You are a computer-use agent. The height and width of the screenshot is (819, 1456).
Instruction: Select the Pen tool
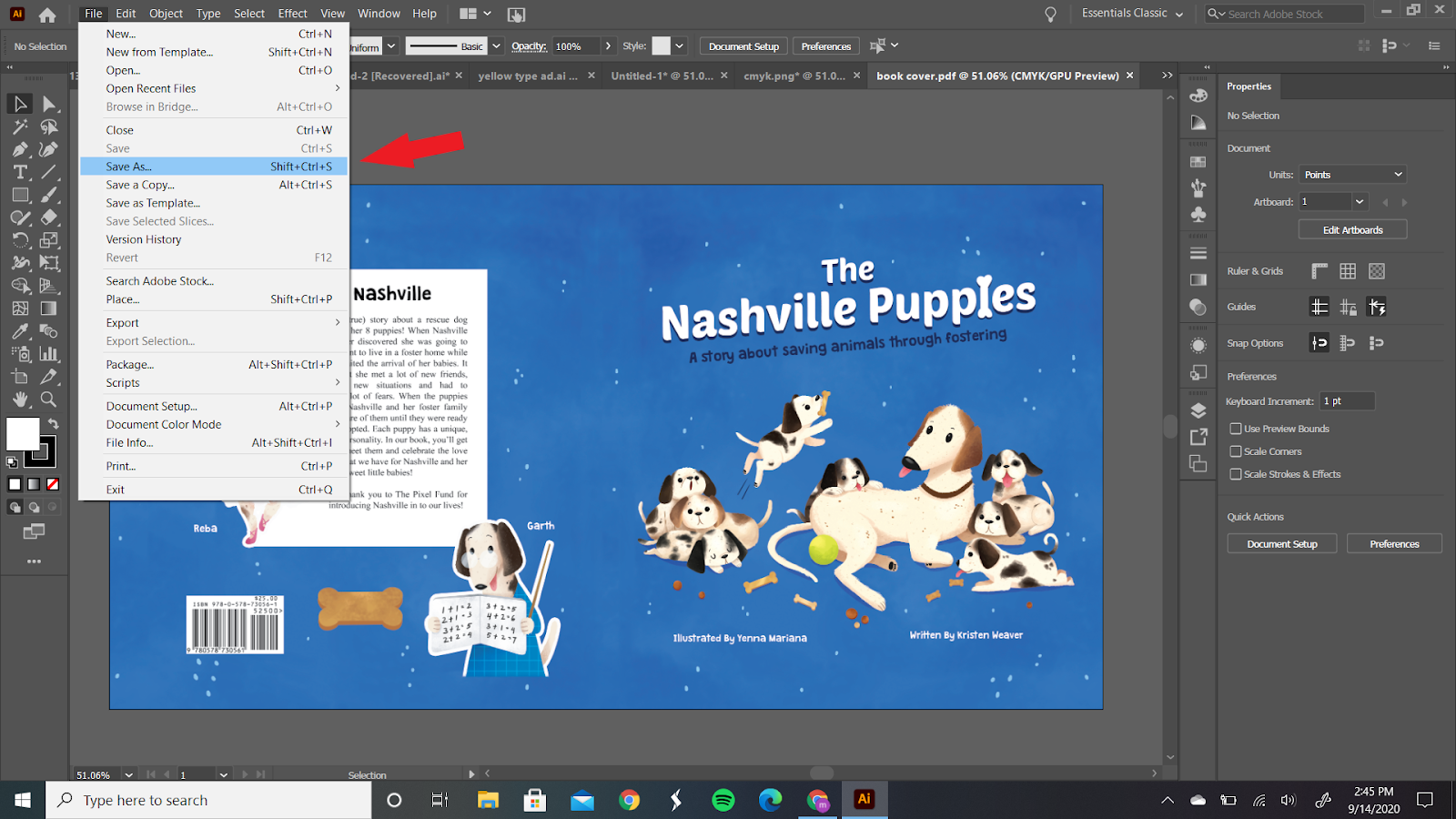tap(20, 149)
